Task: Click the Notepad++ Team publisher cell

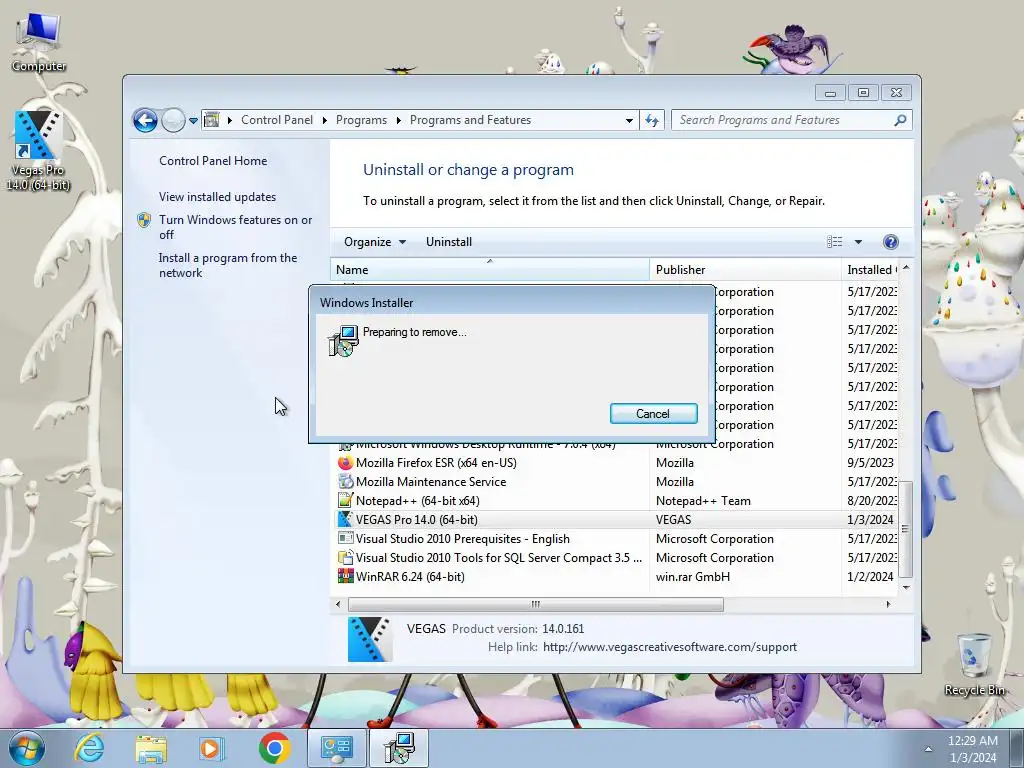Action: (703, 501)
